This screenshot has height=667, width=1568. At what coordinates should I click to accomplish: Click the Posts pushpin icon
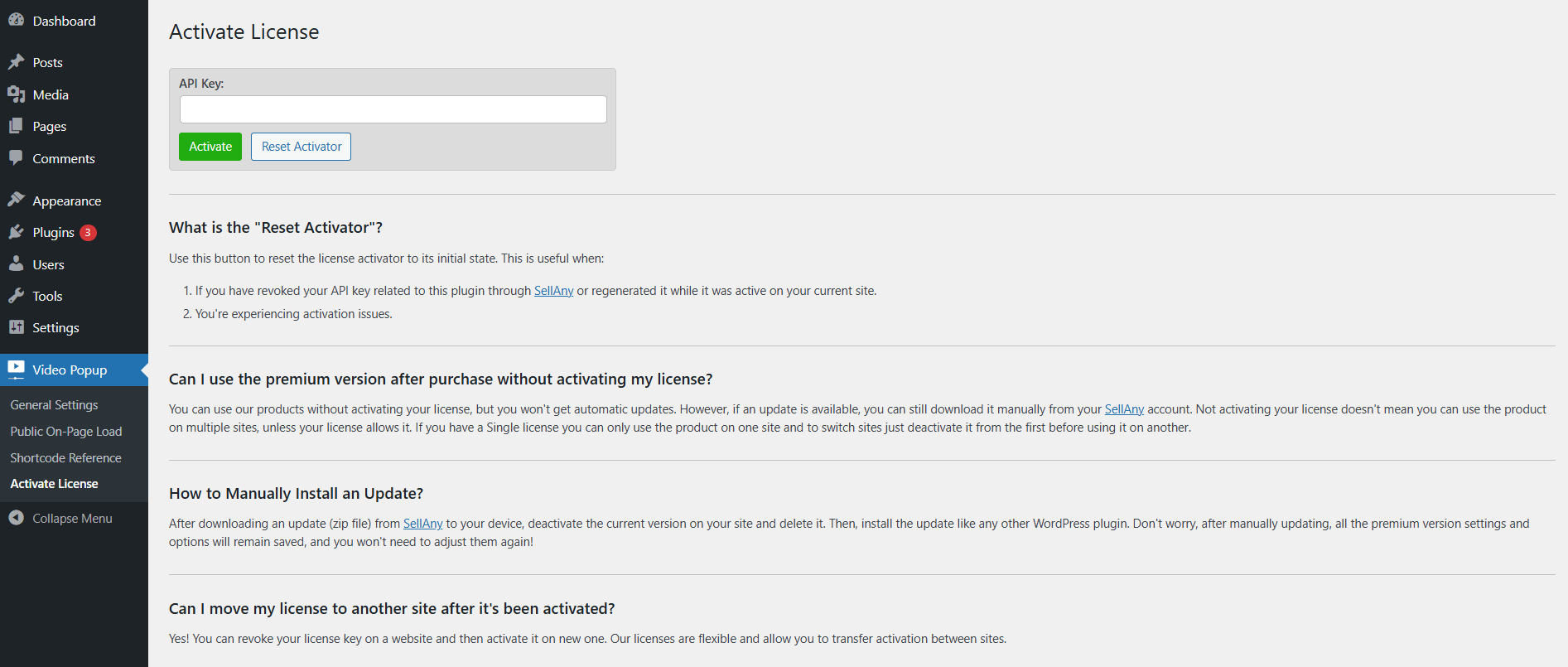pyautogui.click(x=16, y=62)
